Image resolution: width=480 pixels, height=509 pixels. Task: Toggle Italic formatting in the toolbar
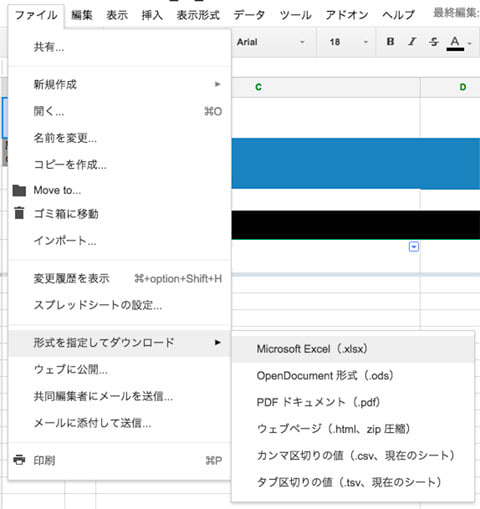click(x=412, y=42)
